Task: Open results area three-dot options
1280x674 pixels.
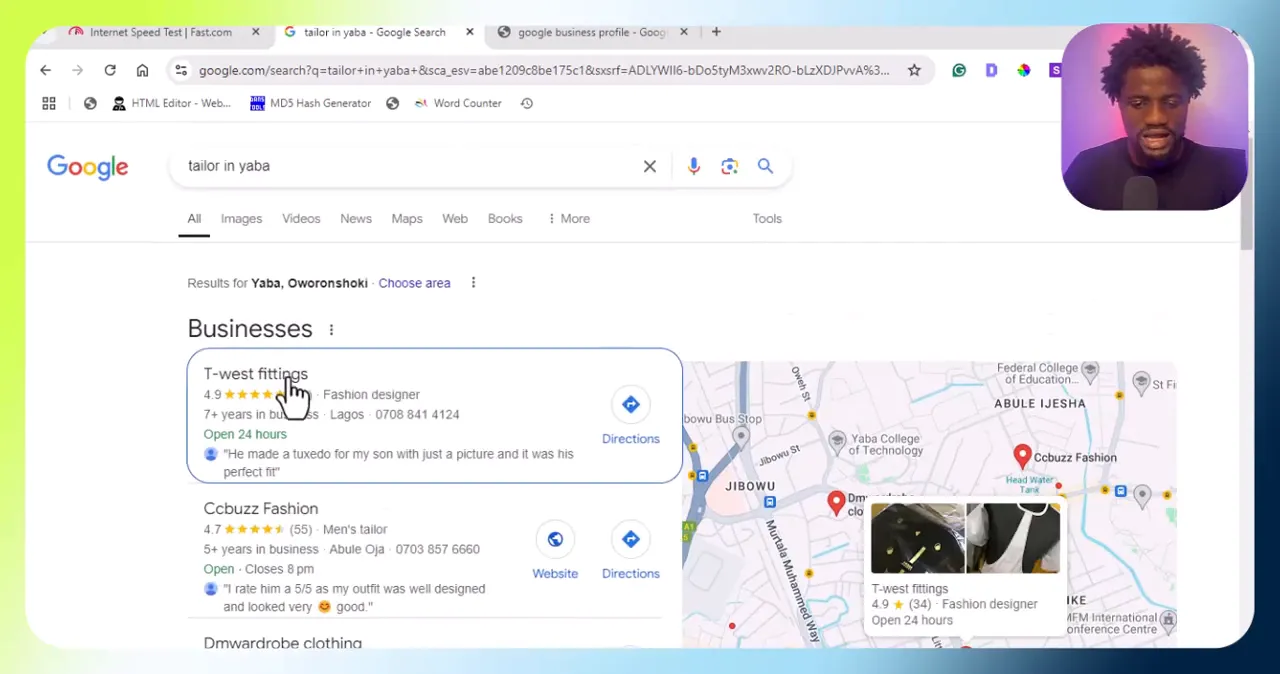Action: (x=473, y=283)
